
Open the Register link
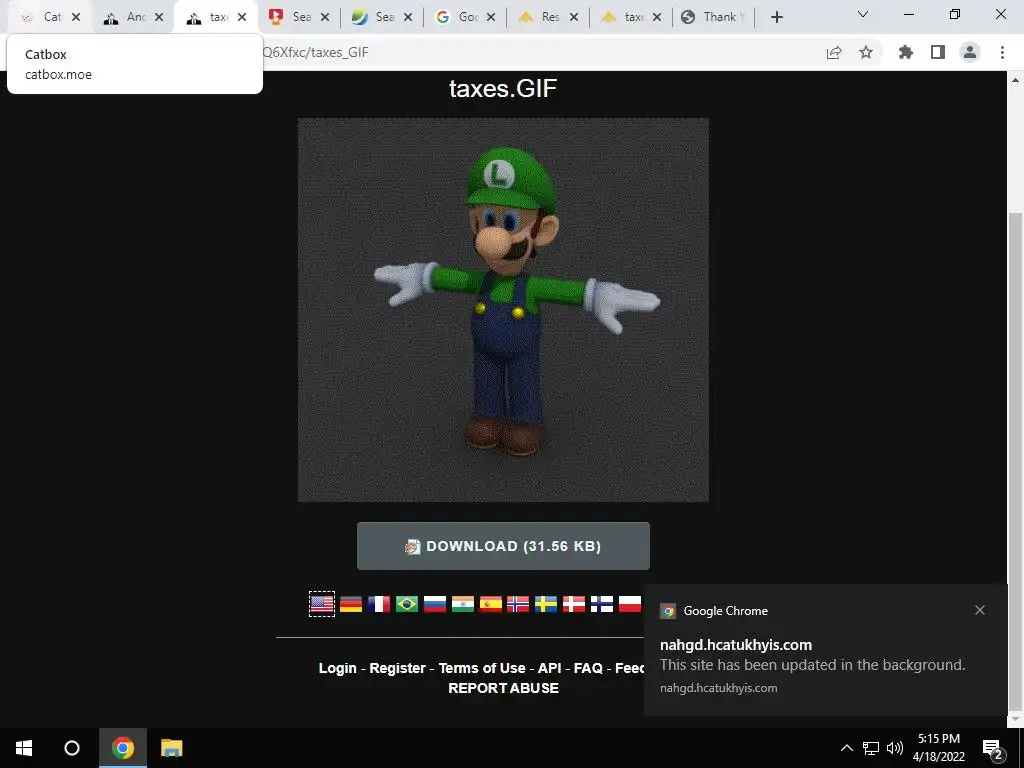[398, 668]
